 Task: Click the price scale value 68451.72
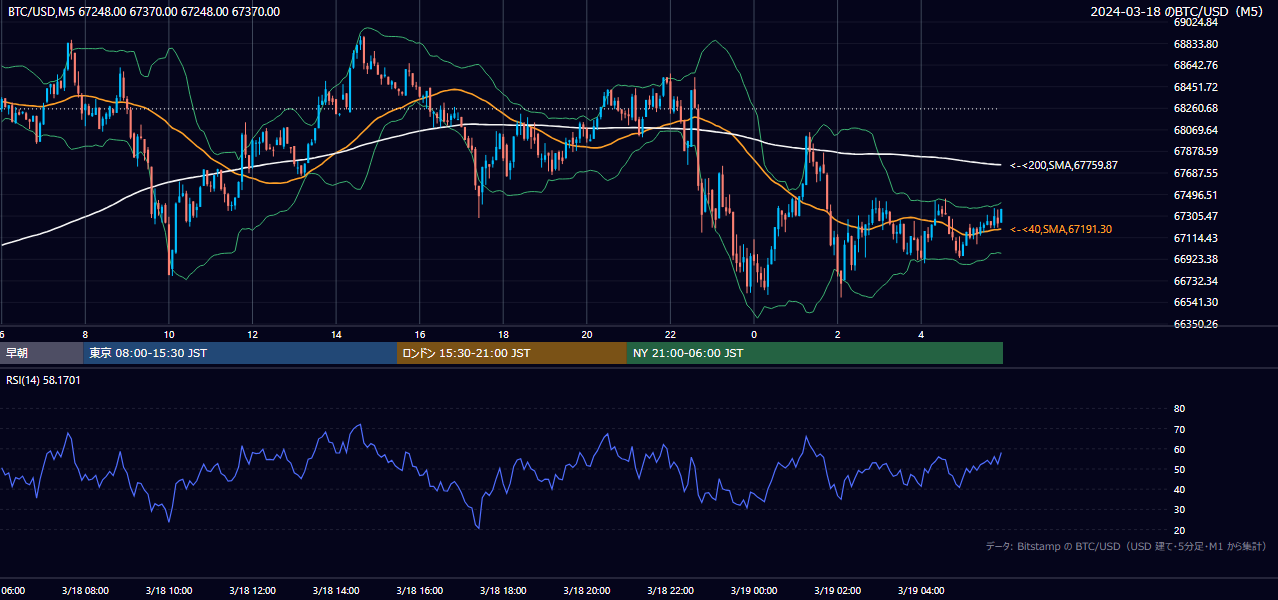coord(1196,87)
